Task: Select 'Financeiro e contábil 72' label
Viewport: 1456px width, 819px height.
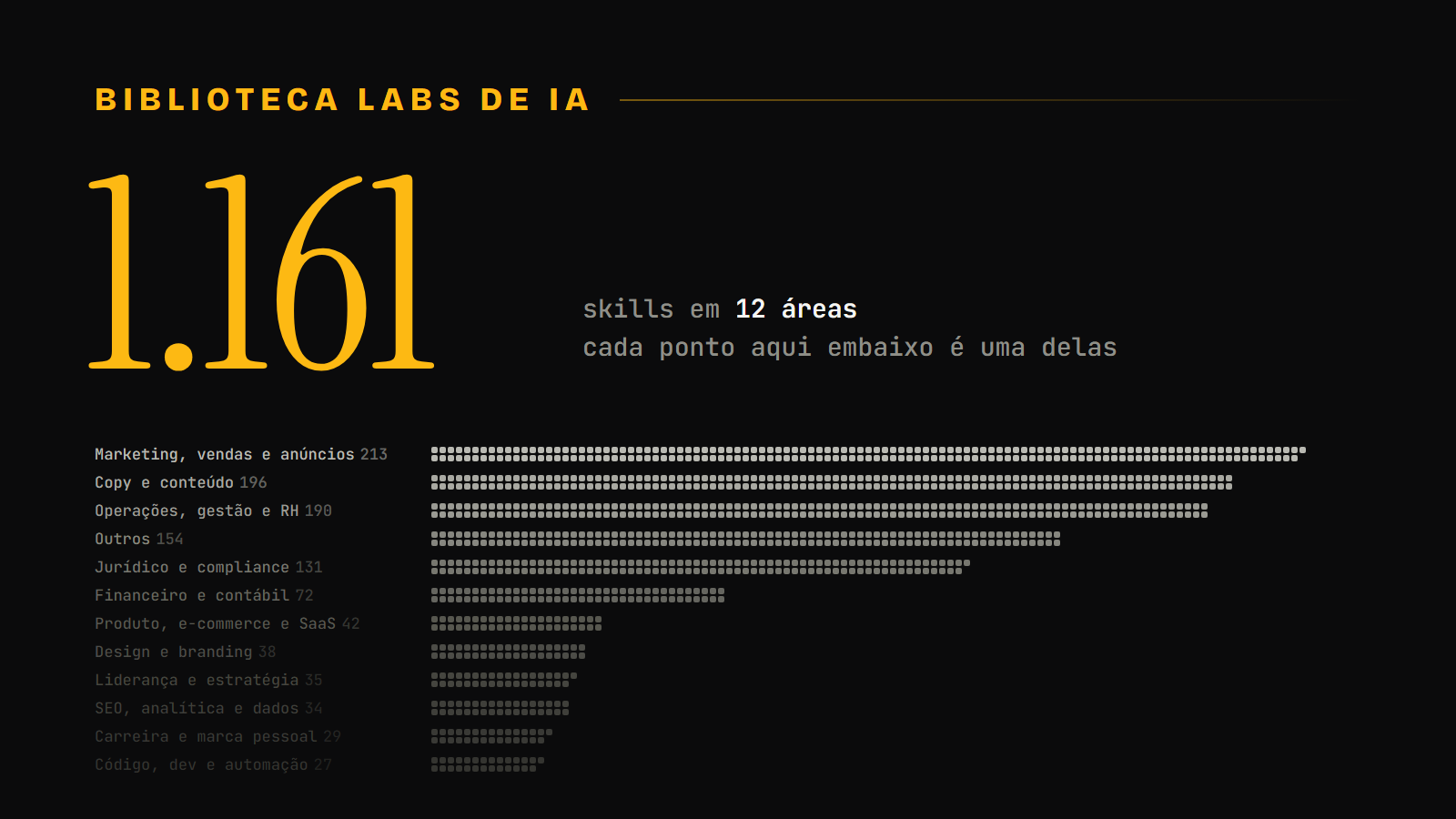Action: (x=204, y=595)
